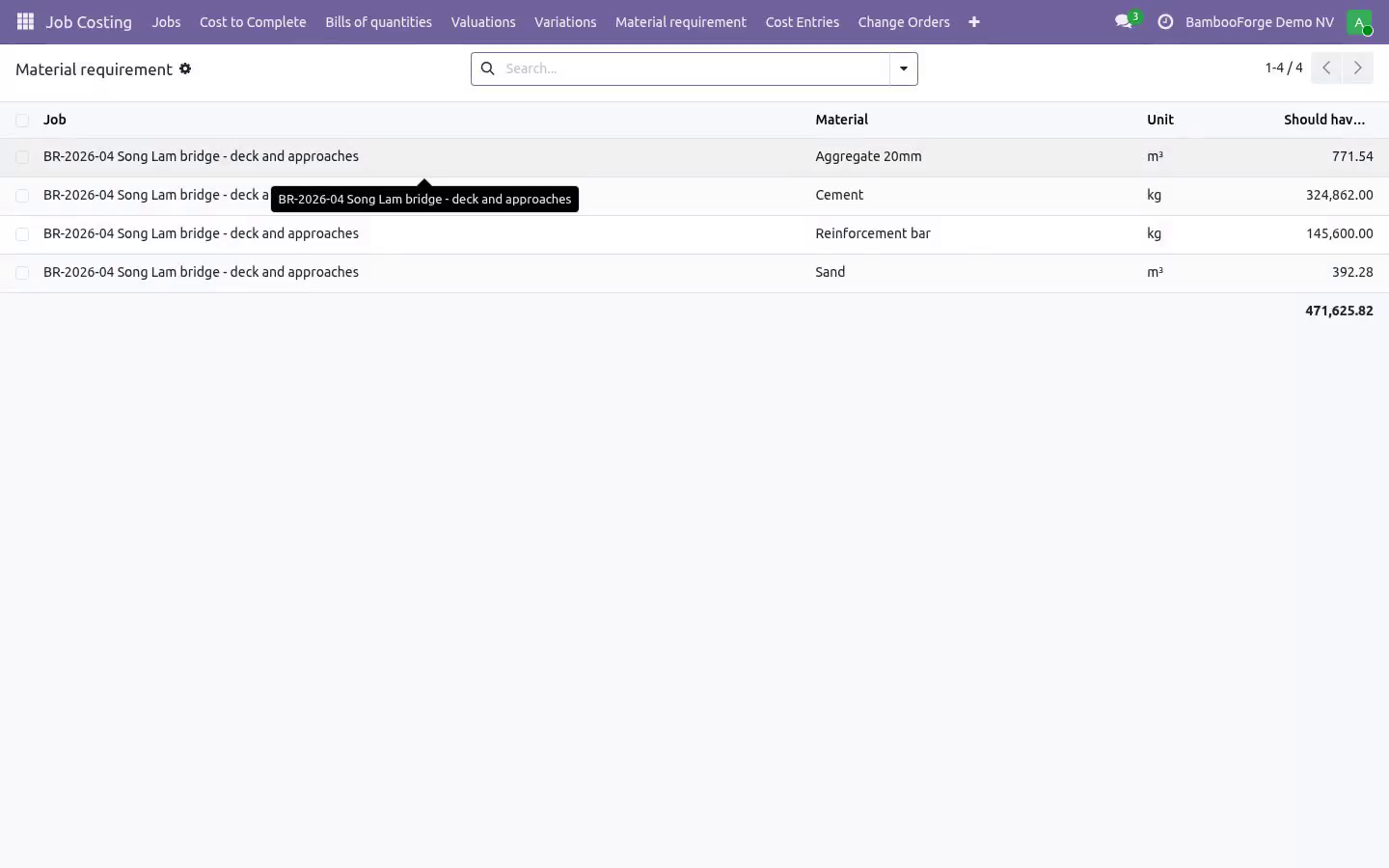Go to next page arrow

(1358, 68)
